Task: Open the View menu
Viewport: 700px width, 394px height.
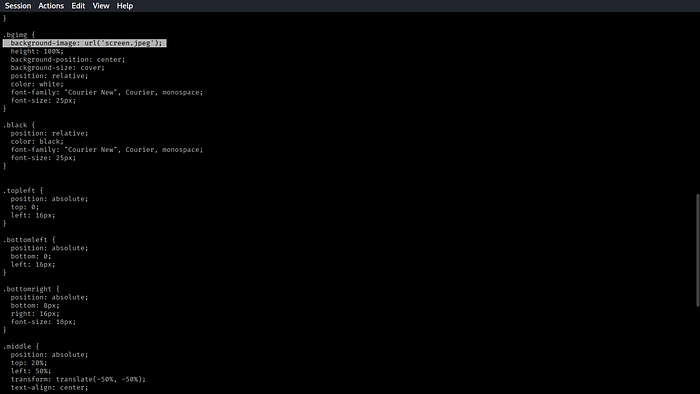Action: coord(101,6)
